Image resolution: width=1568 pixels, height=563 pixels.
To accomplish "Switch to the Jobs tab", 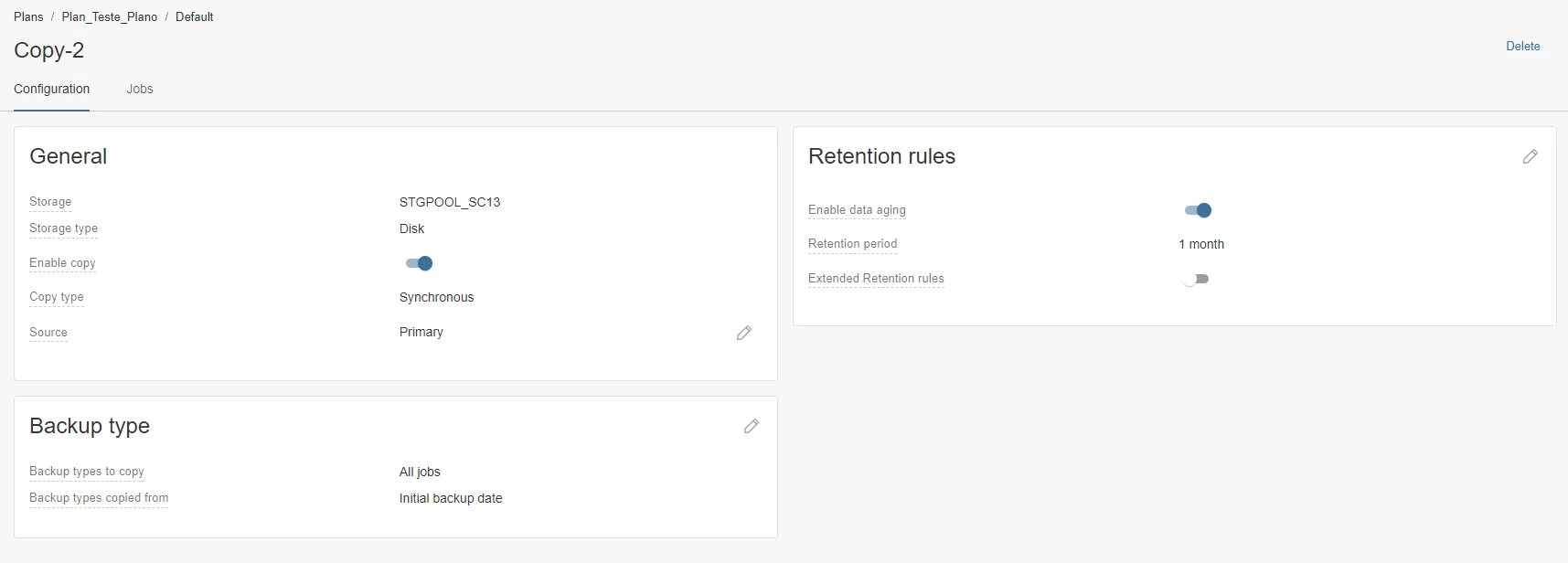I will point(140,89).
